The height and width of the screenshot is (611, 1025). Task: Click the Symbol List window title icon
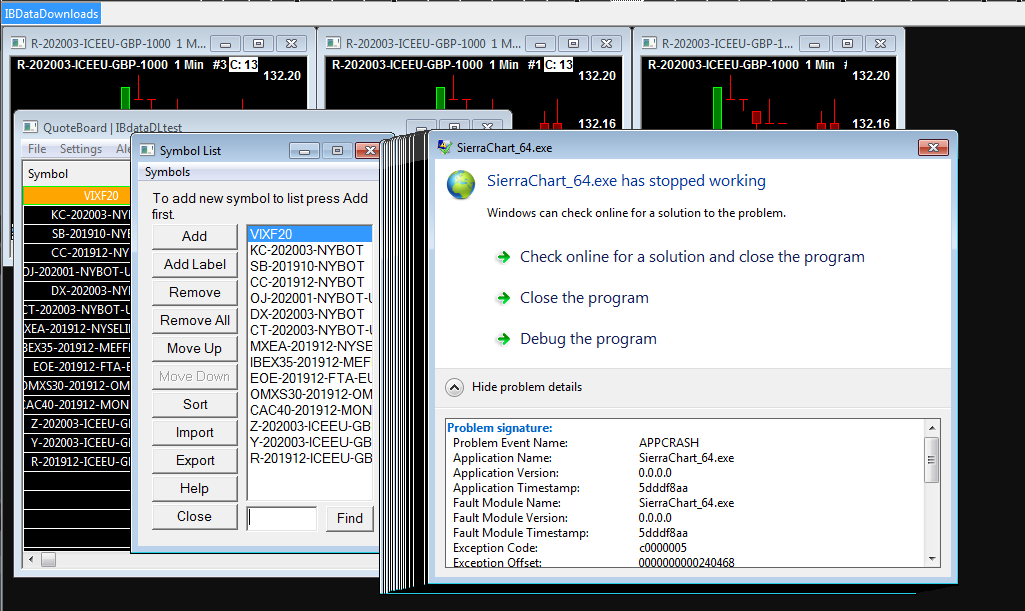coord(147,150)
